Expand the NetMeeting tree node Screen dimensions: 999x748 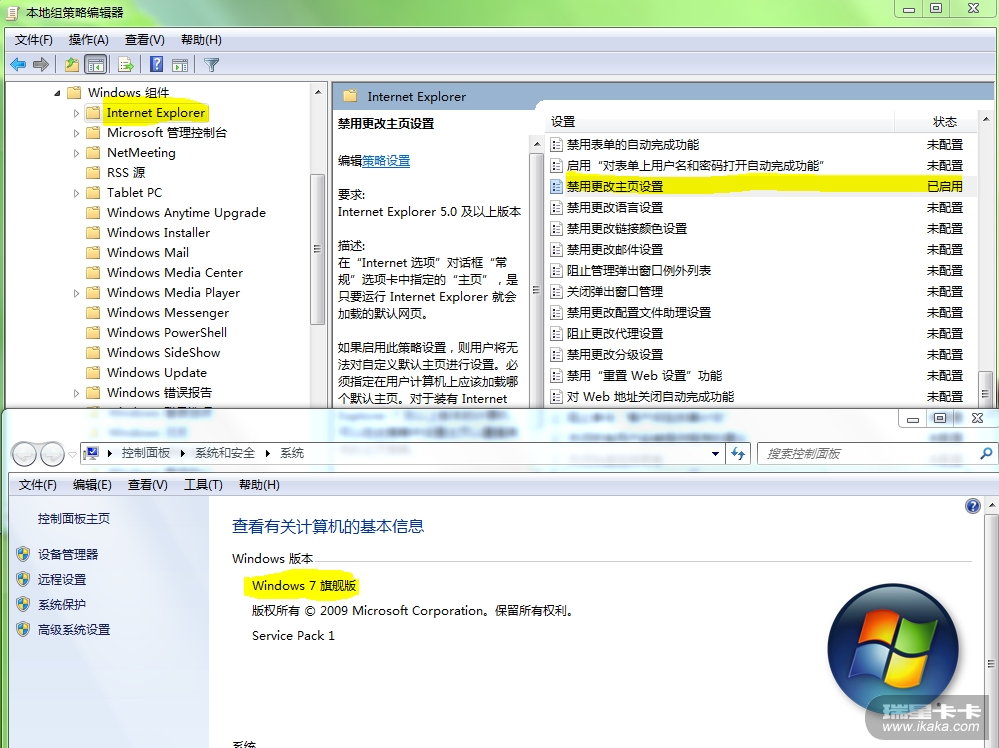pyautogui.click(x=76, y=153)
